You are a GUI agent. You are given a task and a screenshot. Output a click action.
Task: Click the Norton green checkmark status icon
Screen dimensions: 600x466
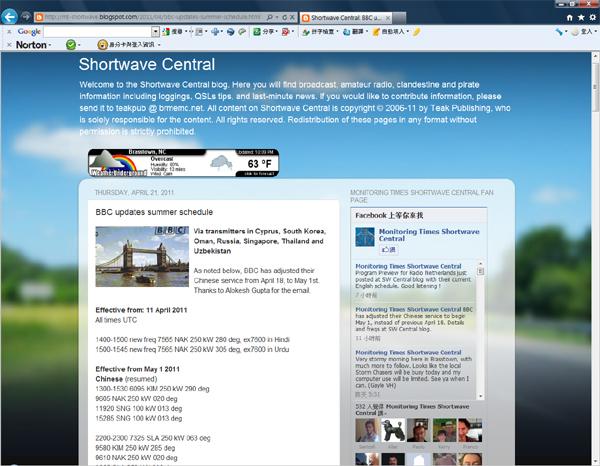(x=71, y=45)
